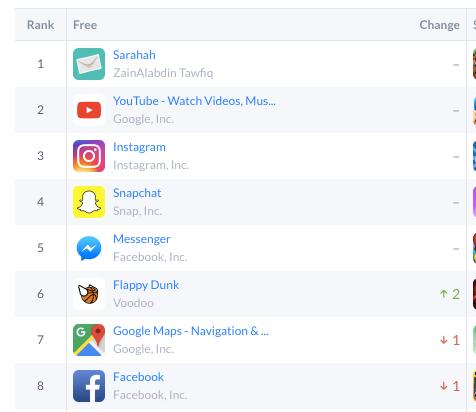Click the ZainAlabdin Tawfiq publisher name
The height and width of the screenshot is (412, 476).
coord(163,73)
